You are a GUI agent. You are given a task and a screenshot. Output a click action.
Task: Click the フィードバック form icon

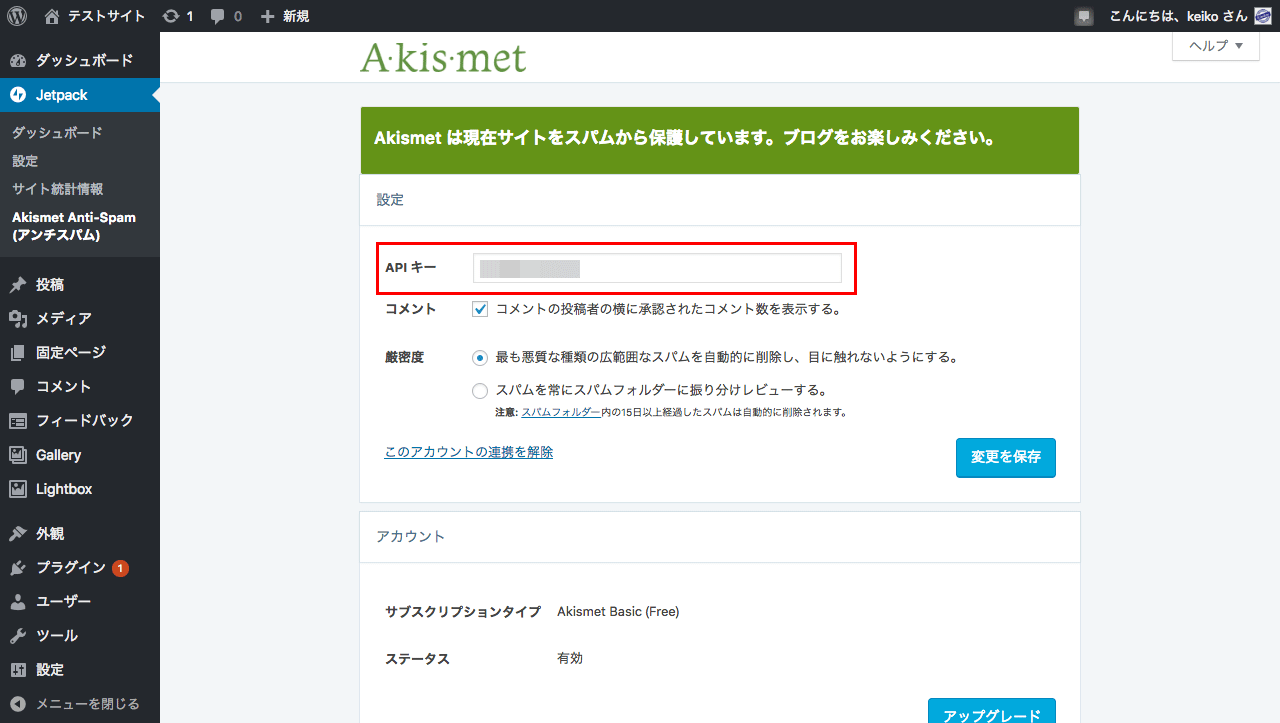click(18, 421)
